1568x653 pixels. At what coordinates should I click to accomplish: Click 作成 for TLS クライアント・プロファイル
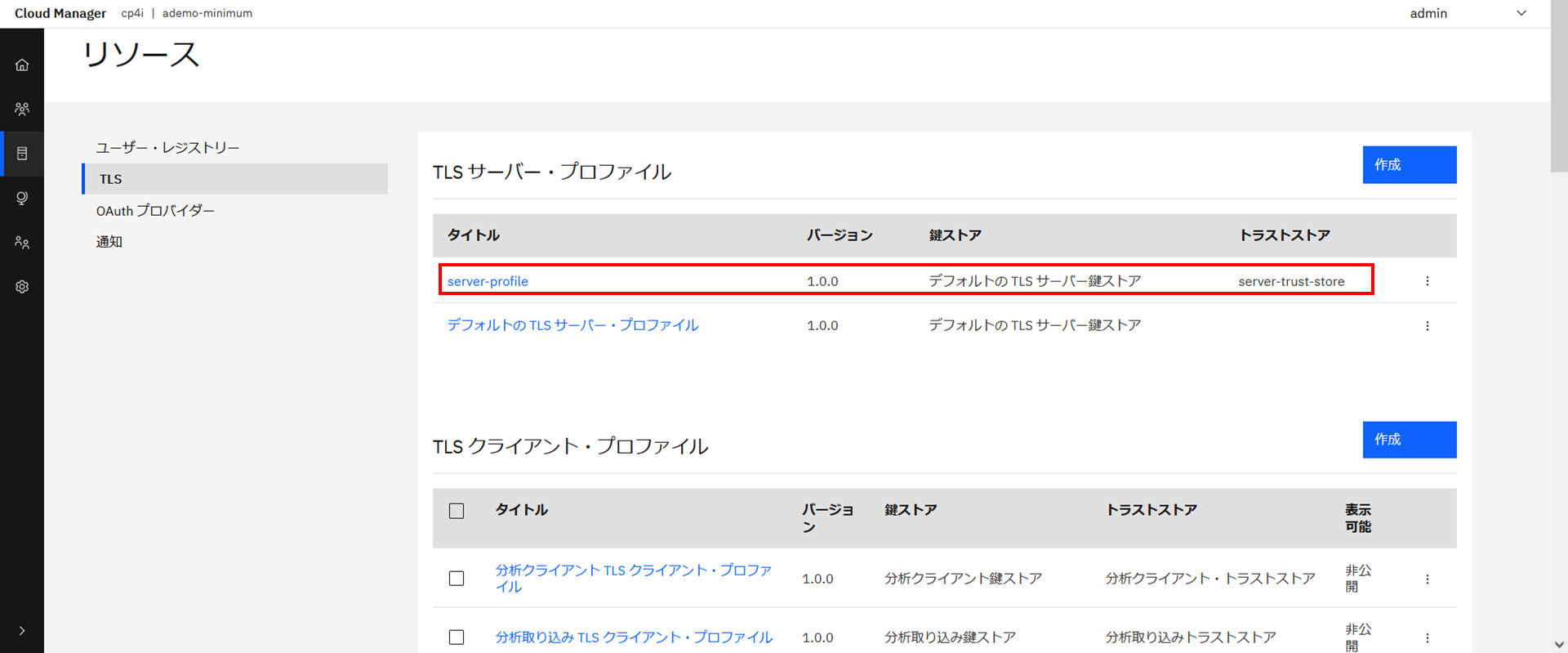(x=1410, y=440)
